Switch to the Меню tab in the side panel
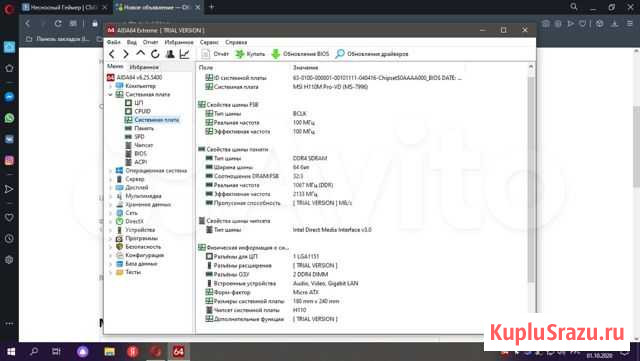This screenshot has width=640, height=361. tap(115, 66)
